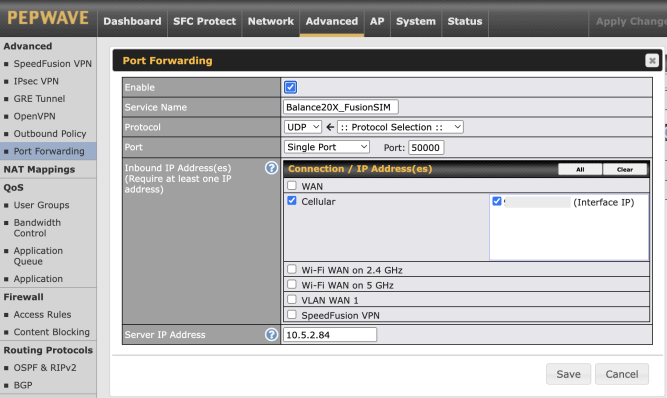Image resolution: width=667 pixels, height=398 pixels.
Task: Open Firewall Access Rules
Action: click(x=42, y=315)
